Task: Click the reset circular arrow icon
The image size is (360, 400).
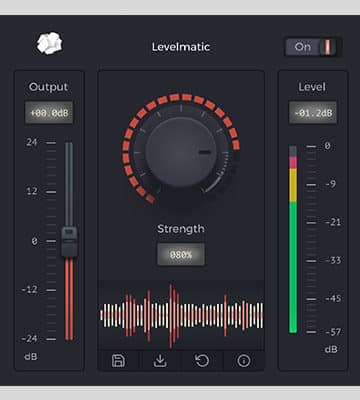Action: click(202, 361)
